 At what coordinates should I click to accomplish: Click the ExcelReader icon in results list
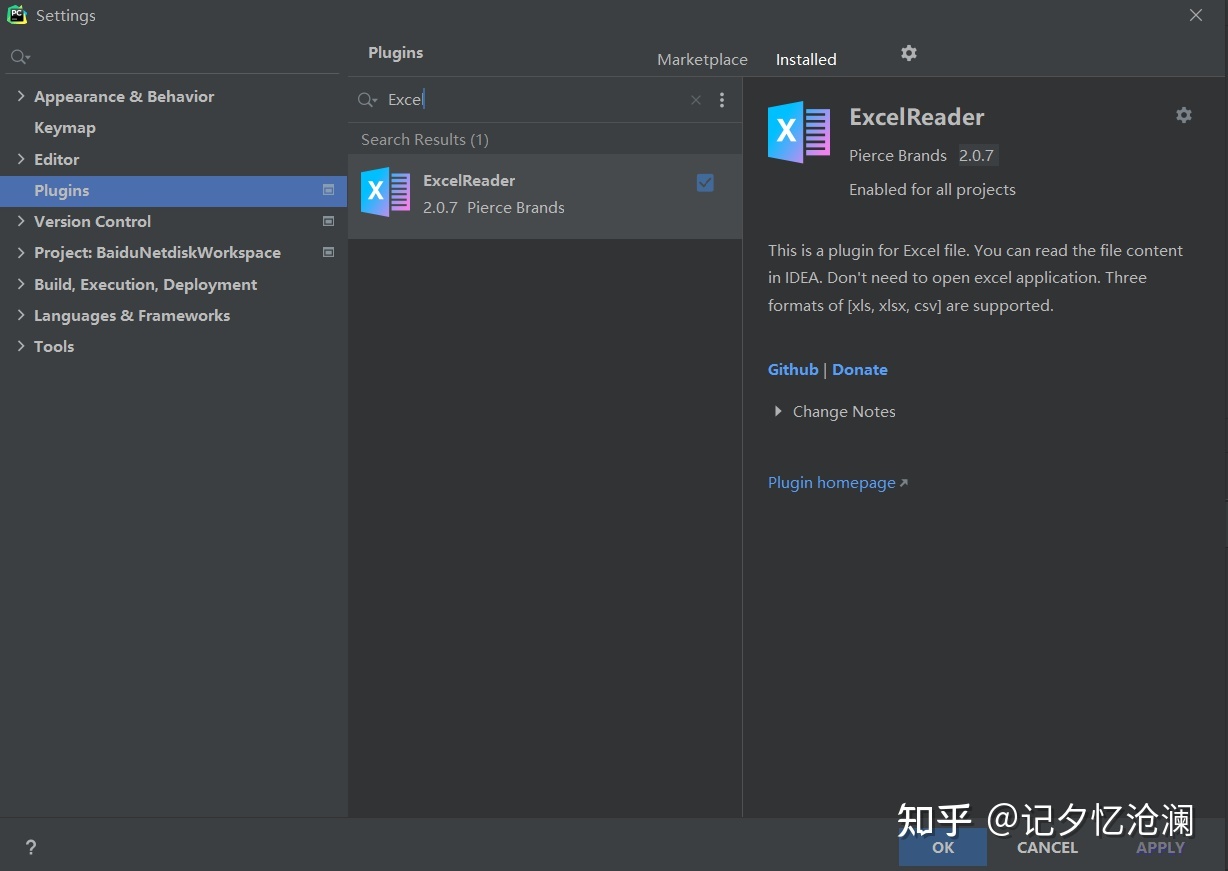pyautogui.click(x=386, y=192)
